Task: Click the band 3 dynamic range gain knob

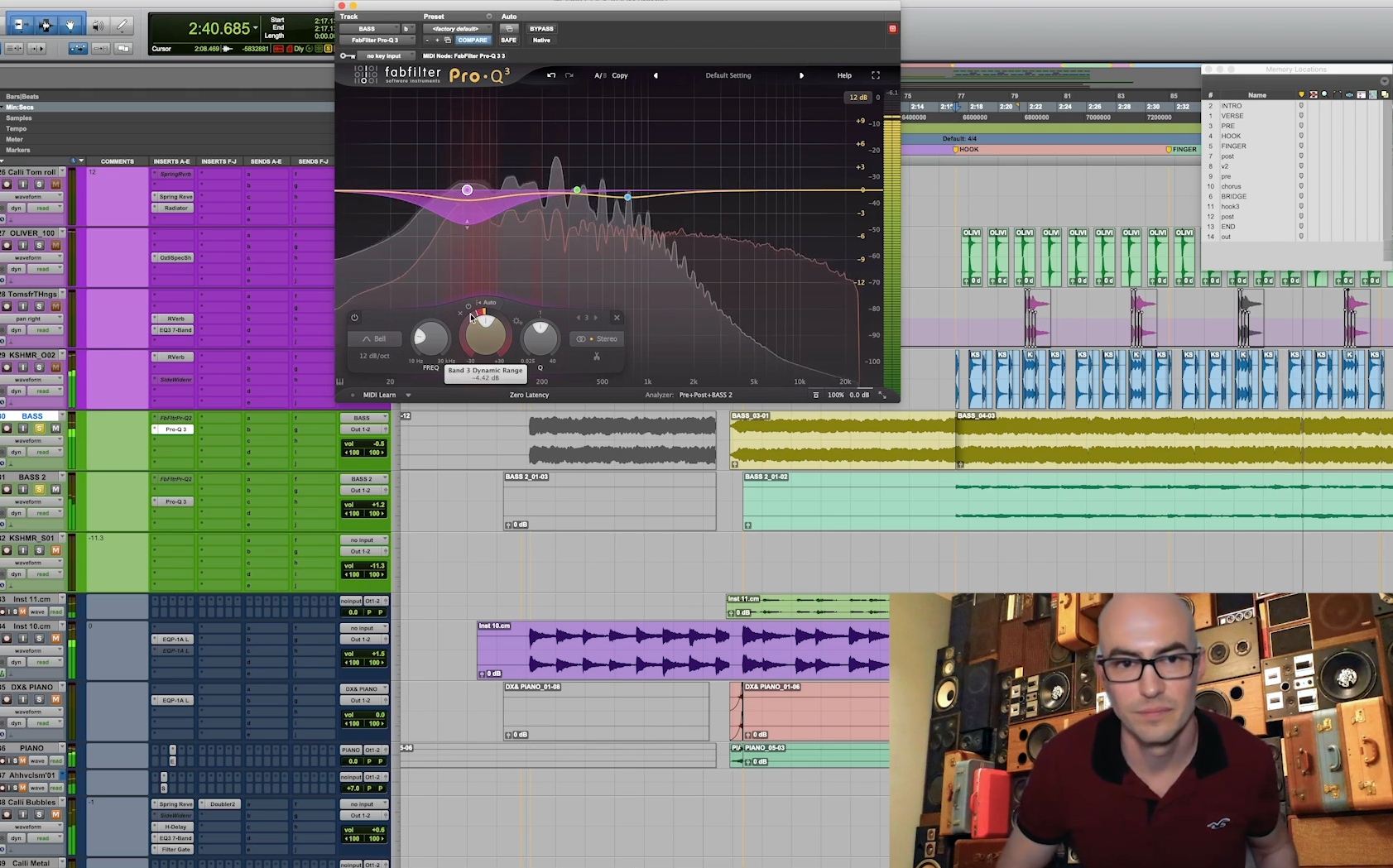Action: (485, 334)
